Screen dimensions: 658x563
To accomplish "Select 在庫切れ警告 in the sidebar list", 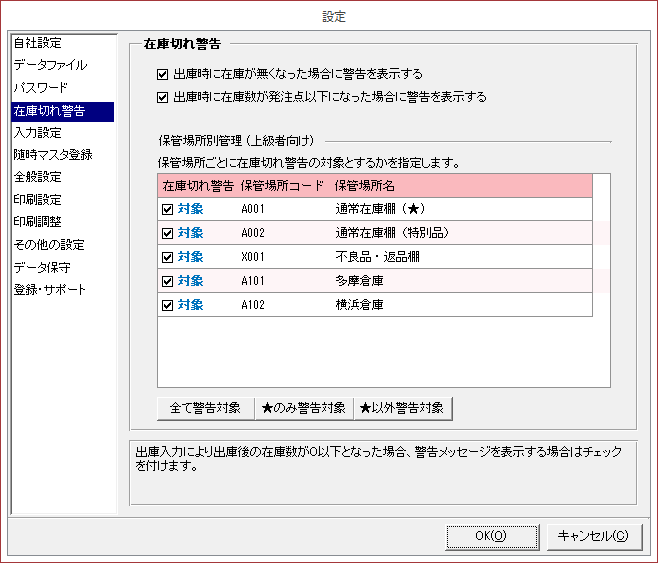I will click(63, 112).
